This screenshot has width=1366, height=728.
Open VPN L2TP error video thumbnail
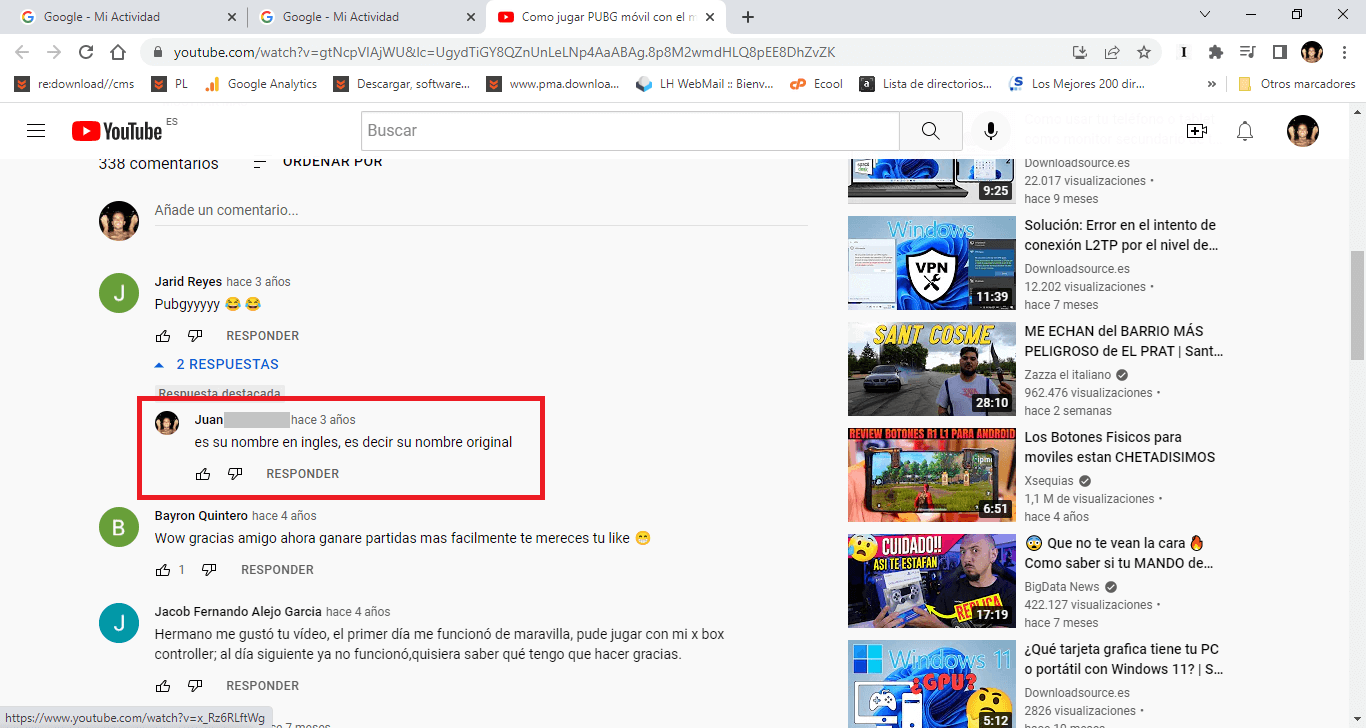[932, 263]
